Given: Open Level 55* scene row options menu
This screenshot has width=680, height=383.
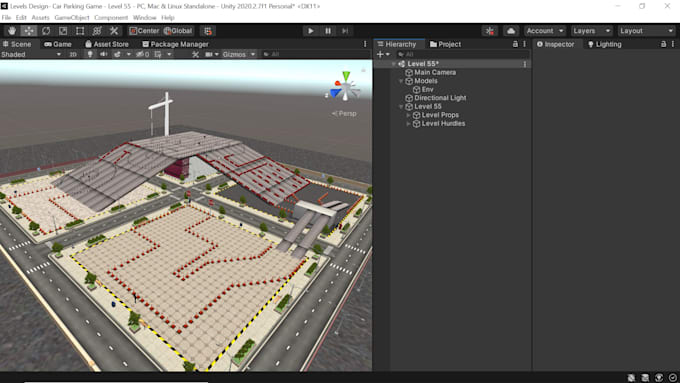Looking at the screenshot, I should pos(525,64).
